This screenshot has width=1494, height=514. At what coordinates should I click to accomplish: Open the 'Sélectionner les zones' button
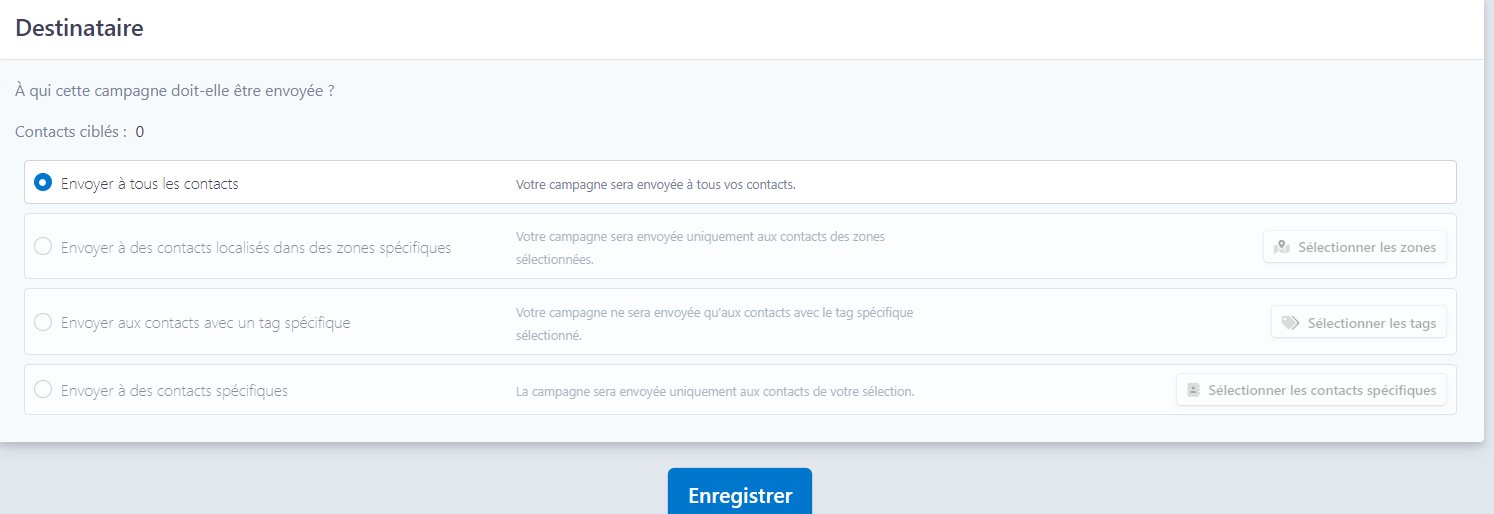pyautogui.click(x=1355, y=247)
